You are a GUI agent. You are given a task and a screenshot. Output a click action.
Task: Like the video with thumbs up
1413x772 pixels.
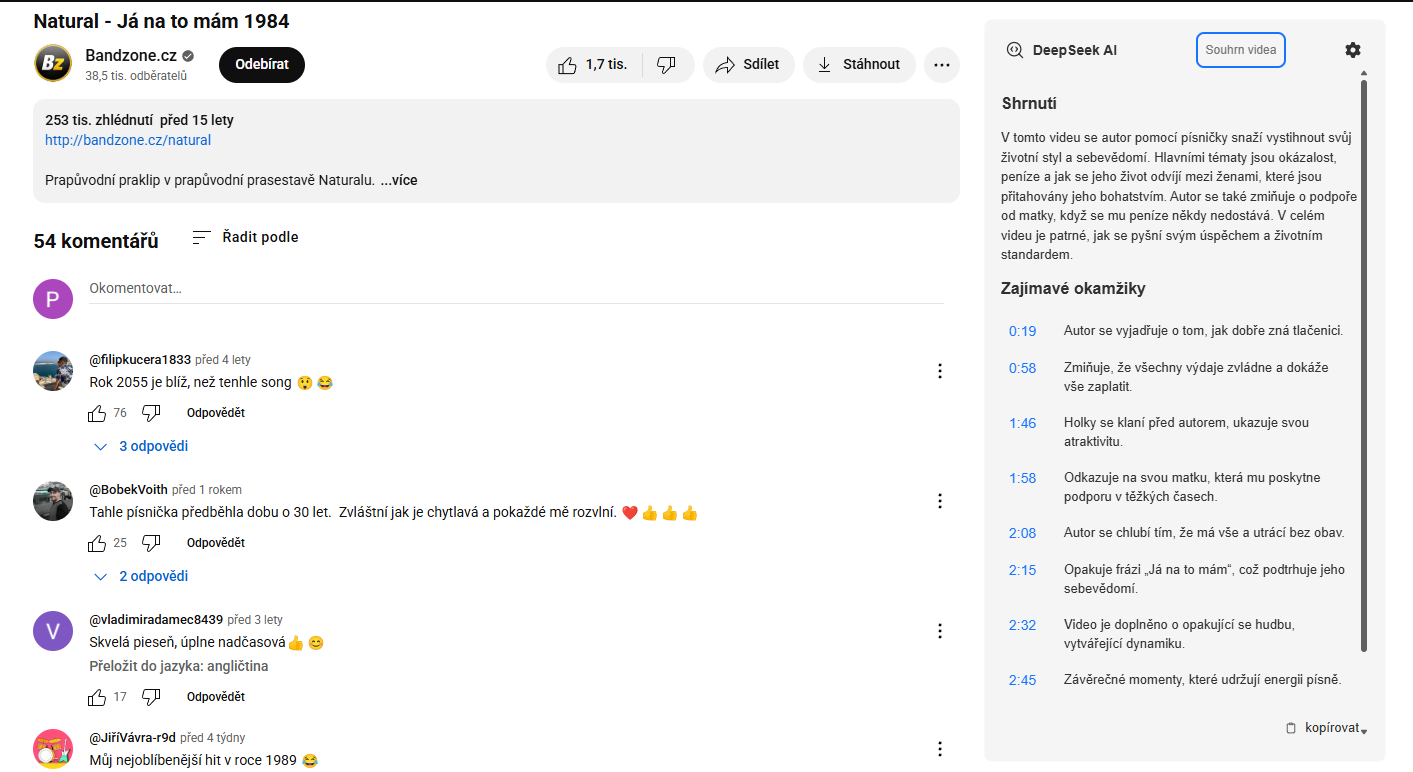(593, 65)
